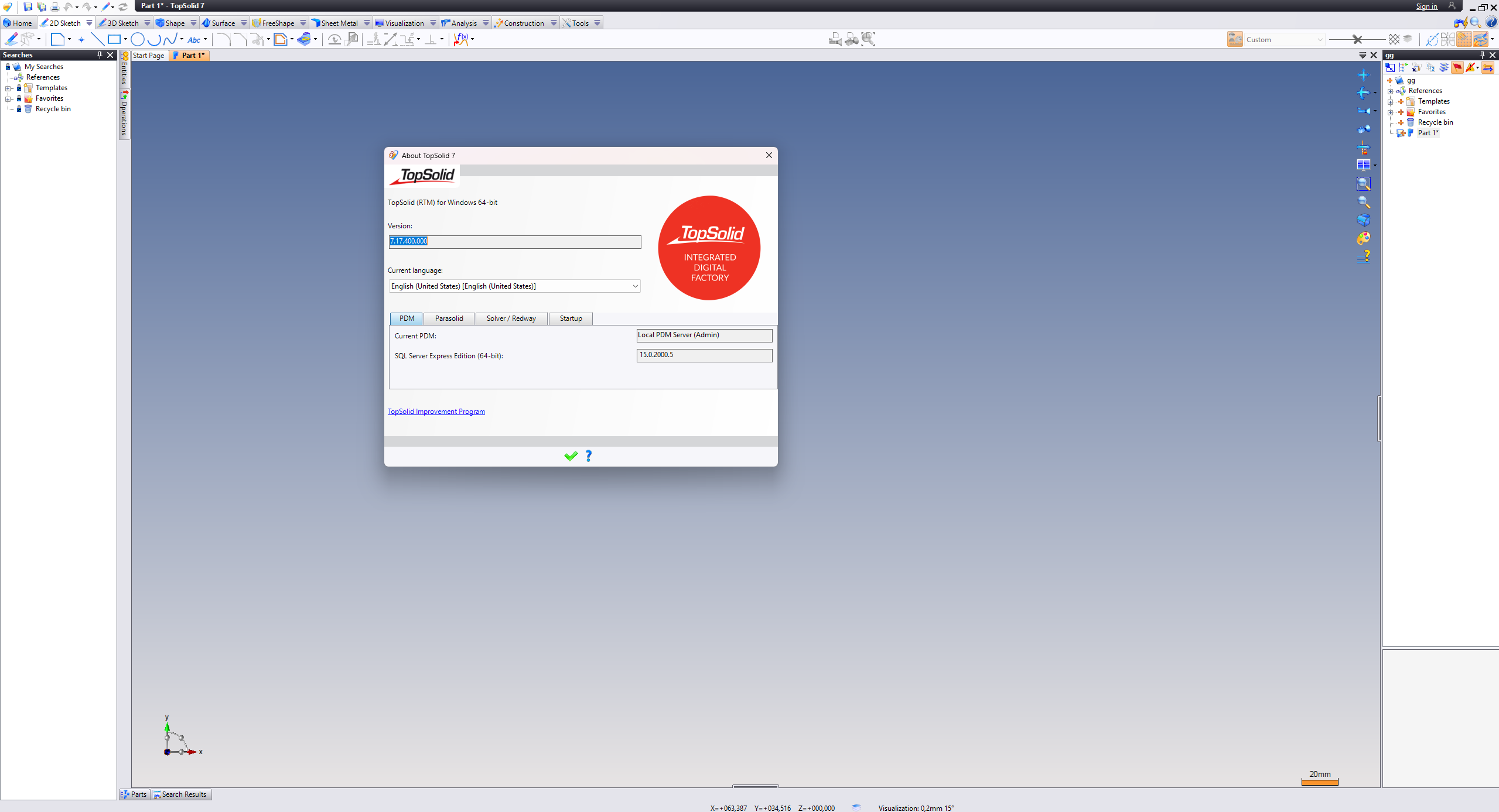
Task: Pin the Searches panel
Action: pos(100,55)
